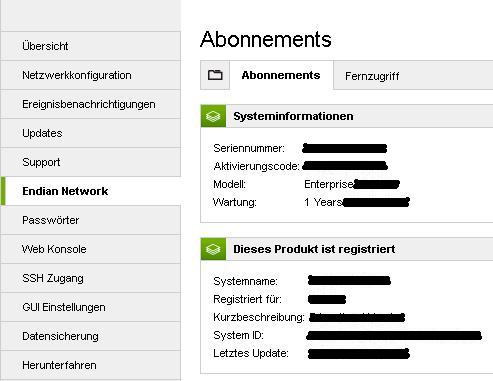493x381 pixels.
Task: Select the Abonnements tab
Action: tap(281, 75)
